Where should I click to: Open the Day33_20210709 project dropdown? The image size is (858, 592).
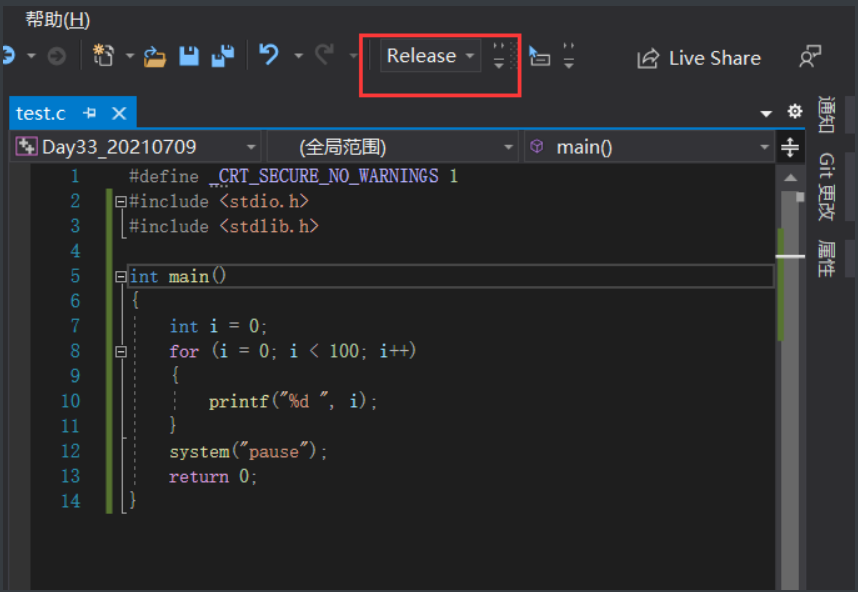[x=135, y=147]
